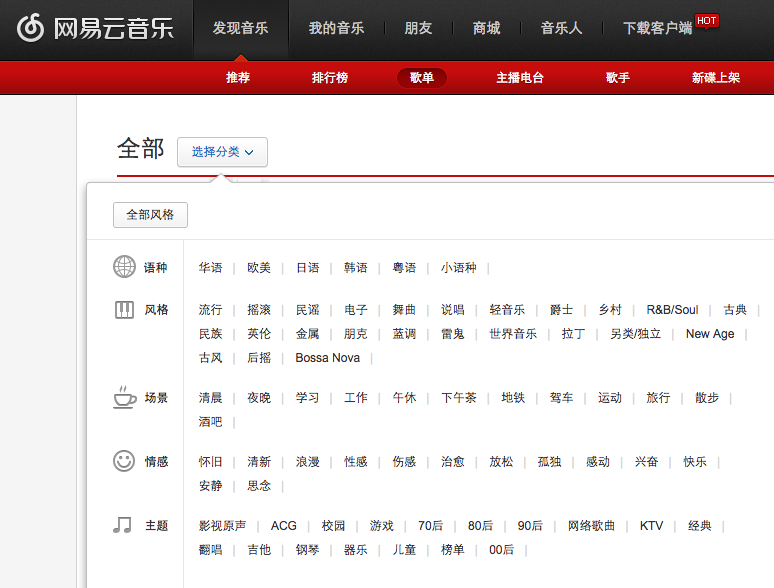Click the 场景 category label
Viewport: 774px width, 588px height.
pos(156,397)
